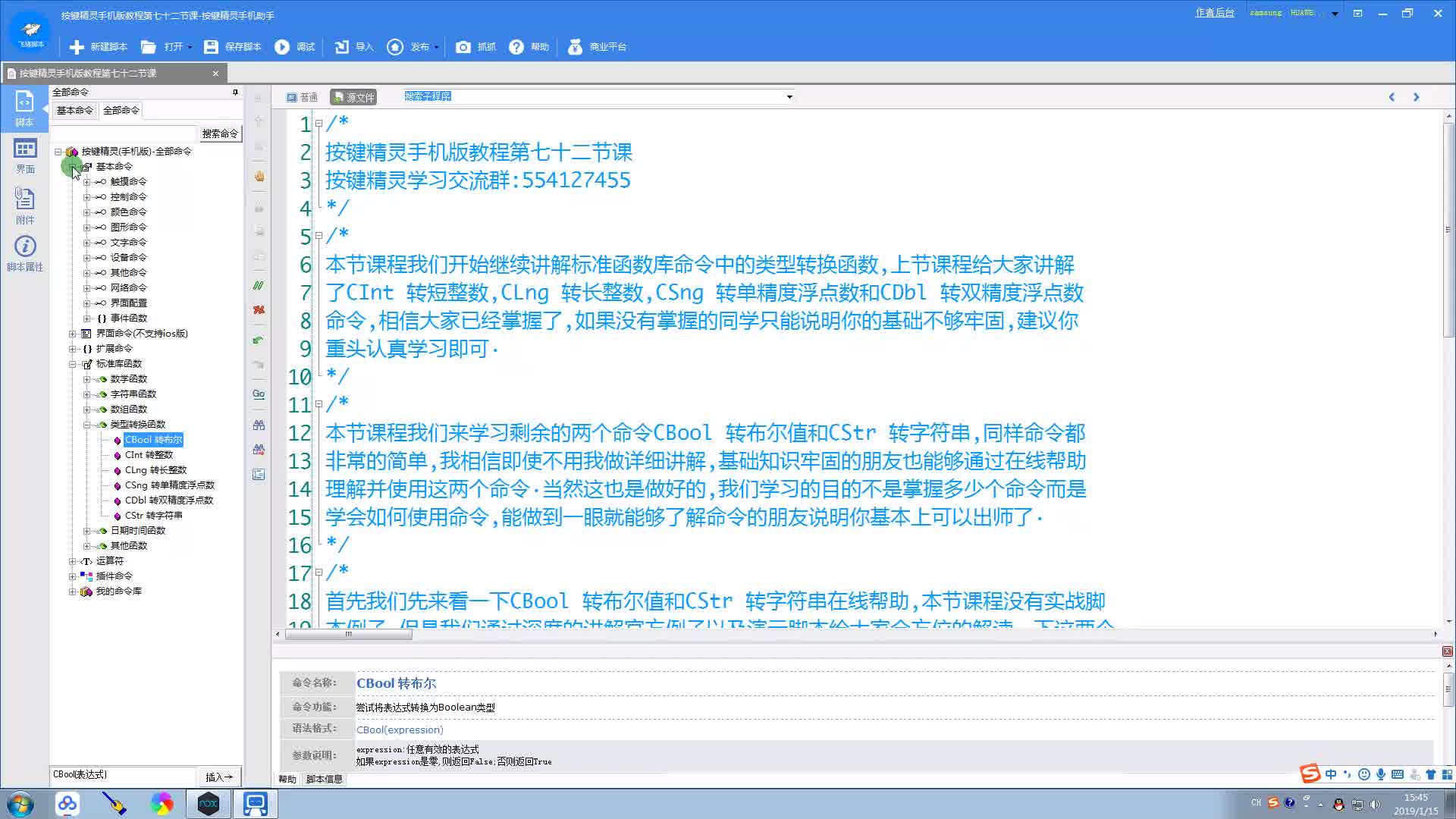1456x819 pixels.
Task: Click the 搜索命令 button
Action: point(220,133)
